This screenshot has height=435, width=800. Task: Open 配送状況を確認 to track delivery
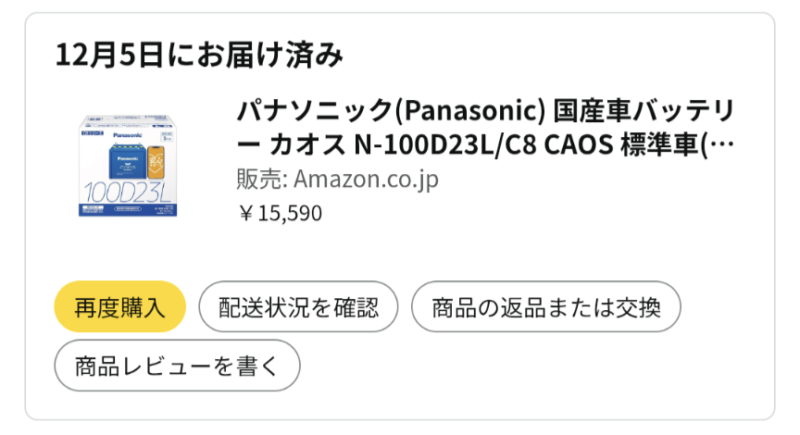299,307
